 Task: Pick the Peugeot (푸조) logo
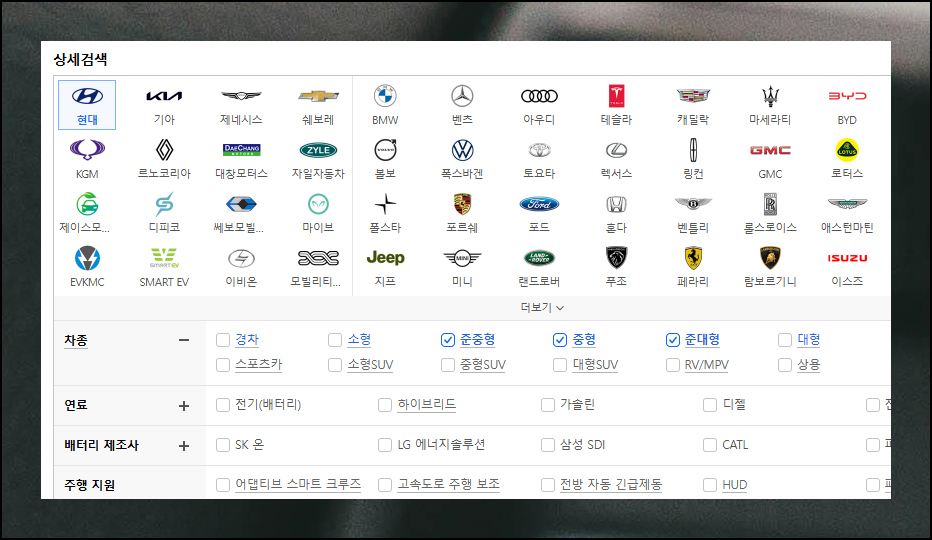click(616, 258)
